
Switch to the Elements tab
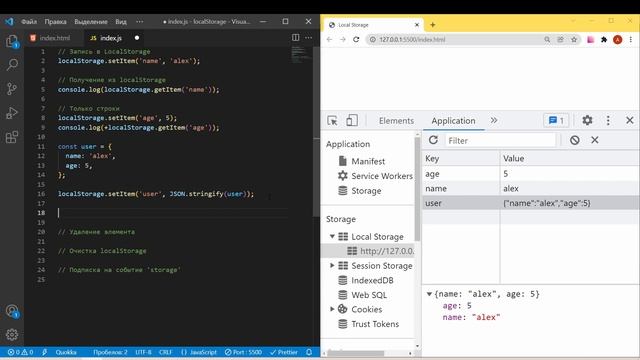pos(396,121)
